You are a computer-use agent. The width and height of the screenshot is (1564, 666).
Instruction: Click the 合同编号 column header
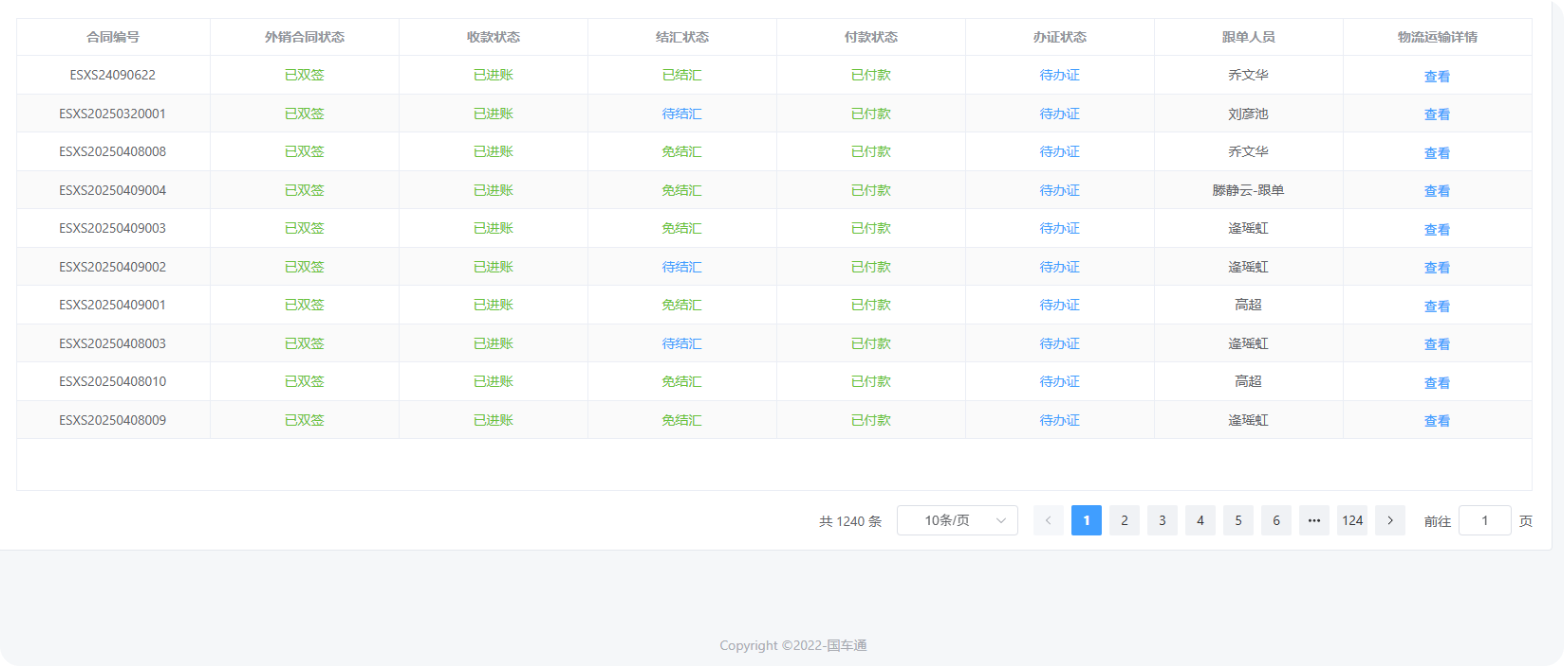tap(113, 37)
